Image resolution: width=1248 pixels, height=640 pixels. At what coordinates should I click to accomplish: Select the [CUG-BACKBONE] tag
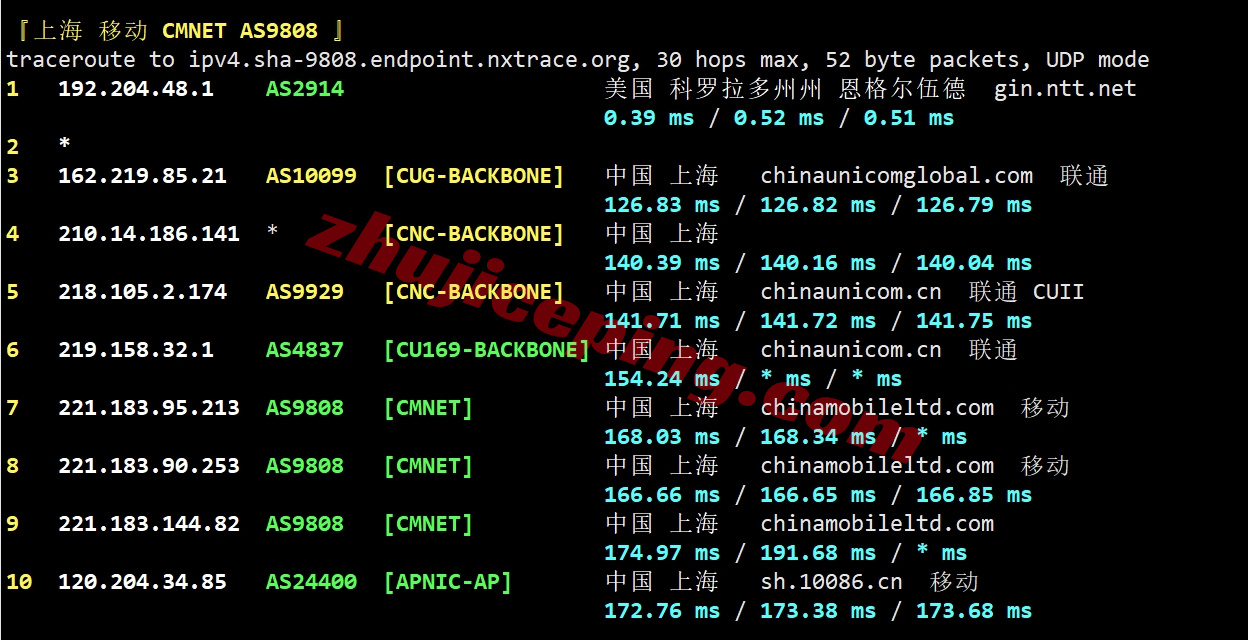474,175
